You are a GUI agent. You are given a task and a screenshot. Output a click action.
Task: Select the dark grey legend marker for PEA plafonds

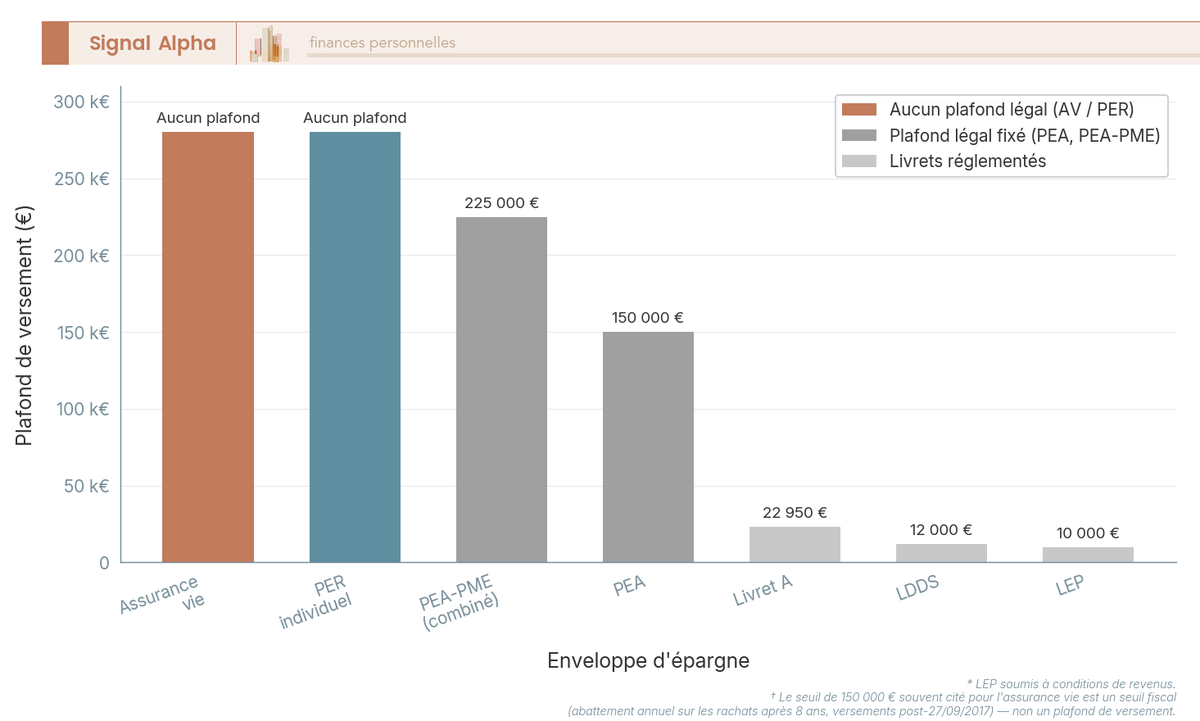pos(862,135)
